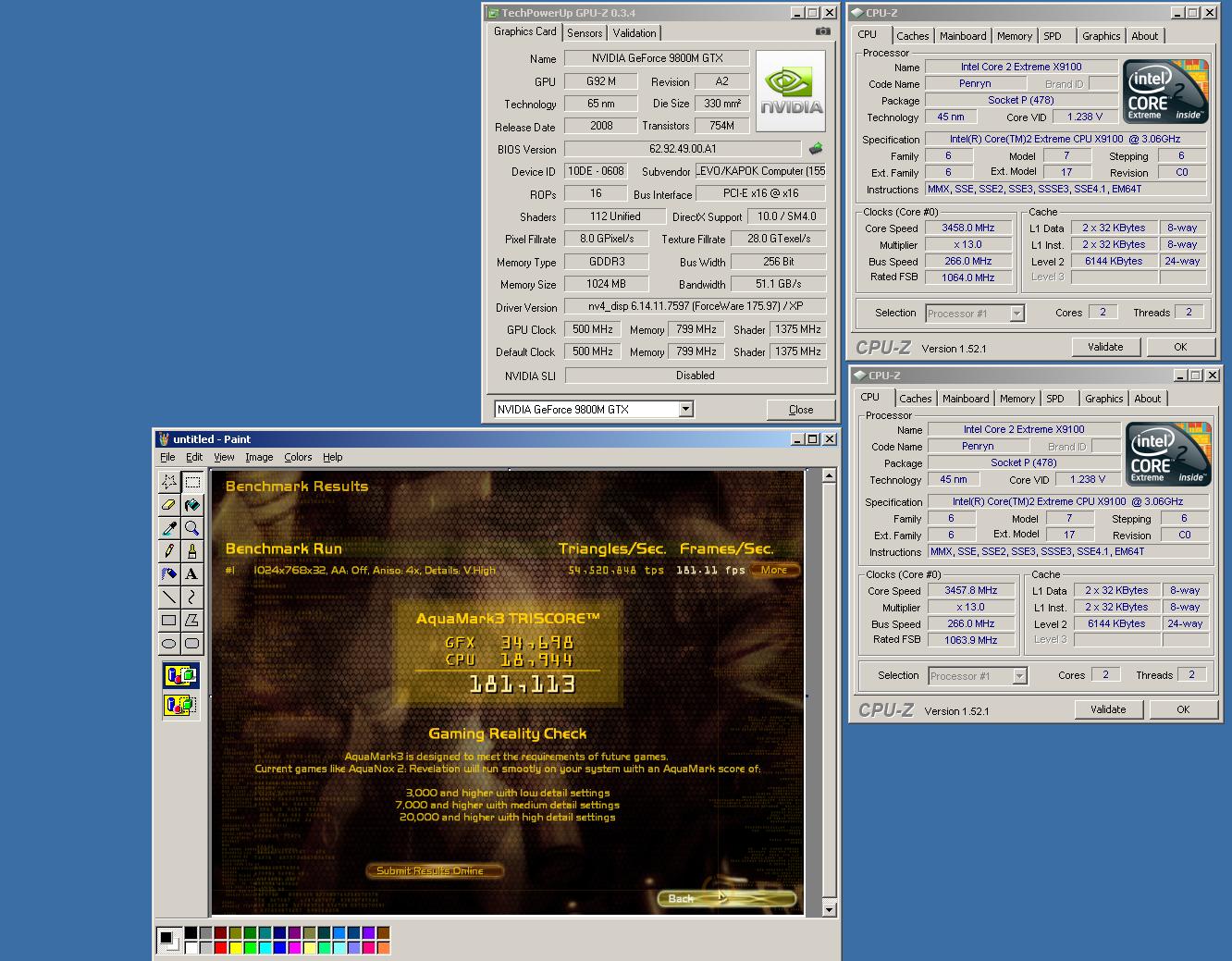
Task: Choose the Pencil tool in Paint
Action: pos(168,550)
